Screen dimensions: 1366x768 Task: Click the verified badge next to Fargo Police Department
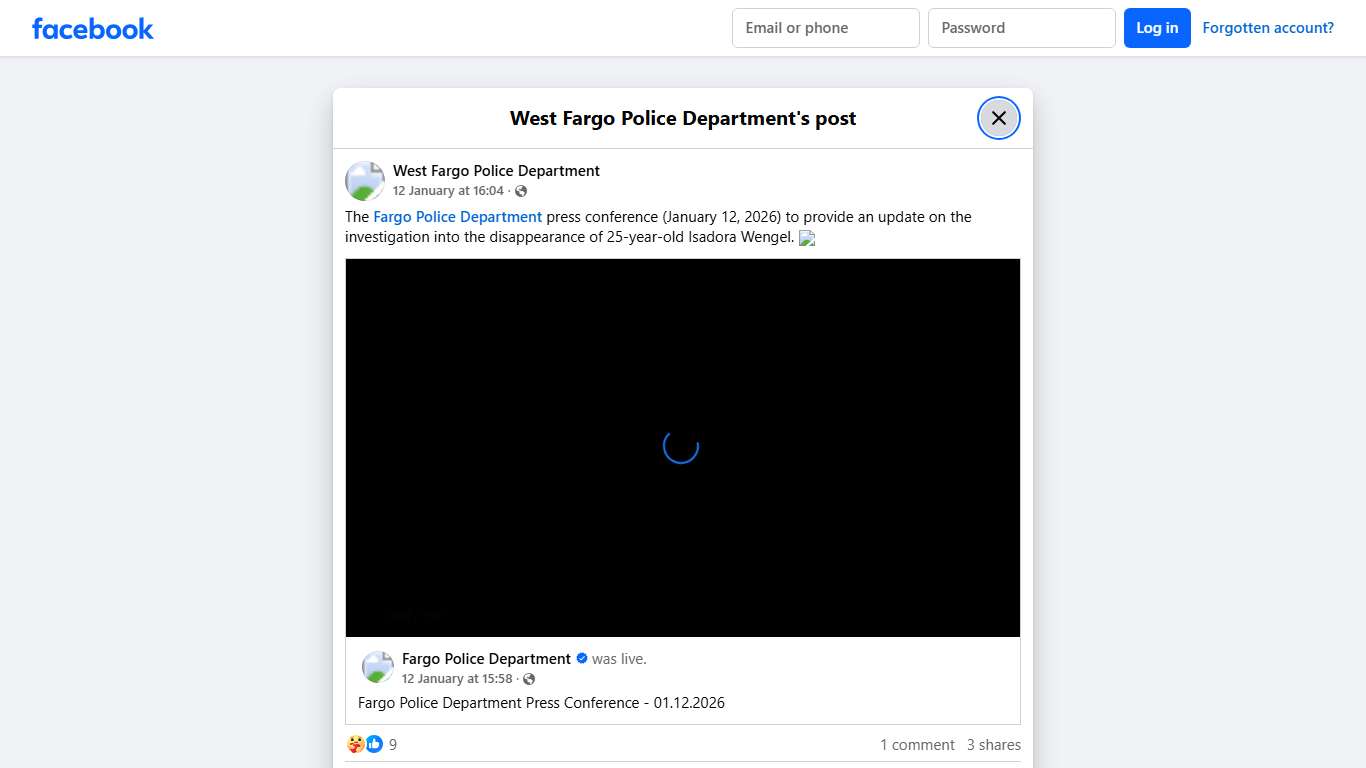pos(581,658)
